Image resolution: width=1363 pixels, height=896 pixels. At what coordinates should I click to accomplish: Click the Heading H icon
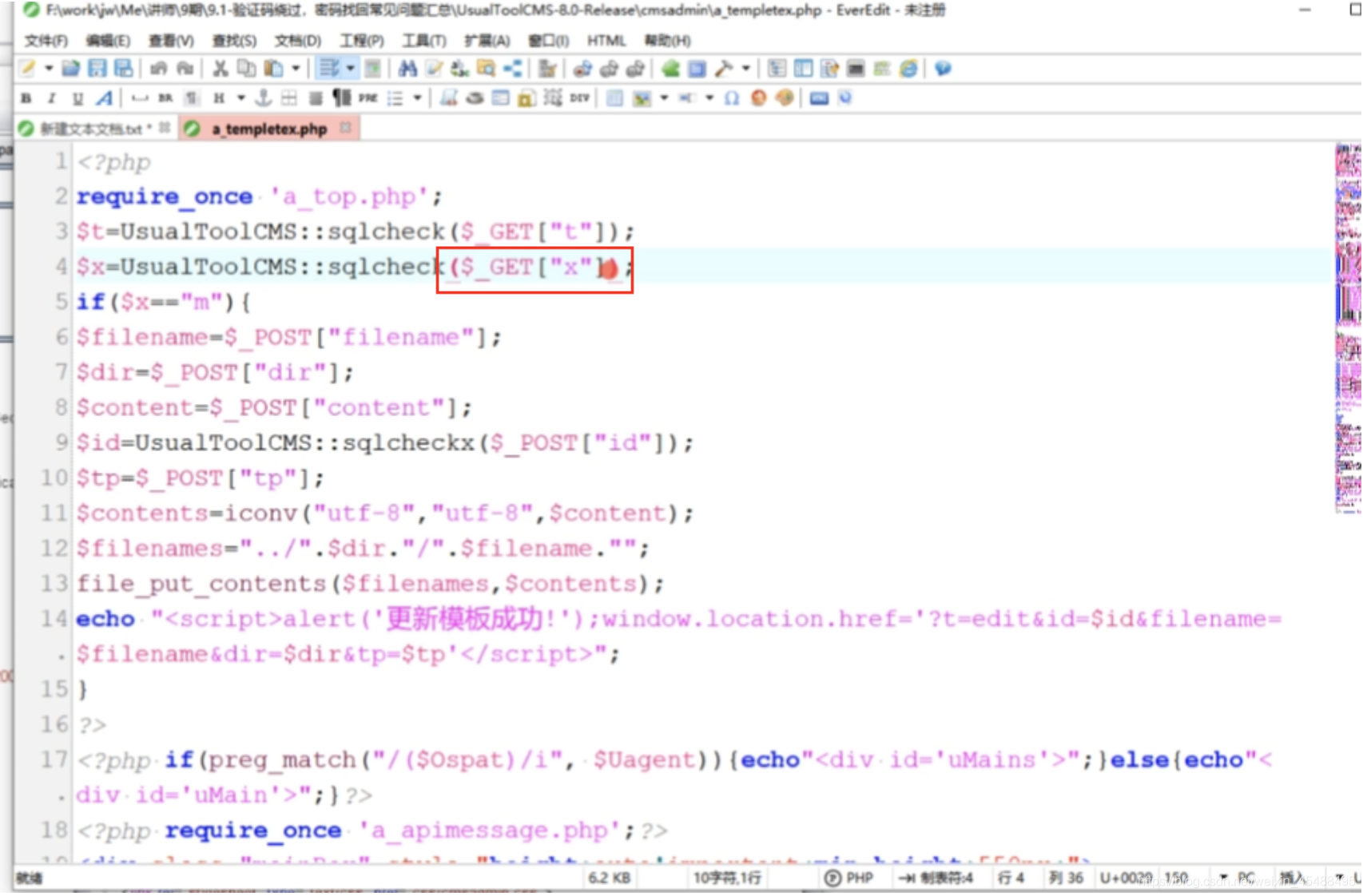219,98
